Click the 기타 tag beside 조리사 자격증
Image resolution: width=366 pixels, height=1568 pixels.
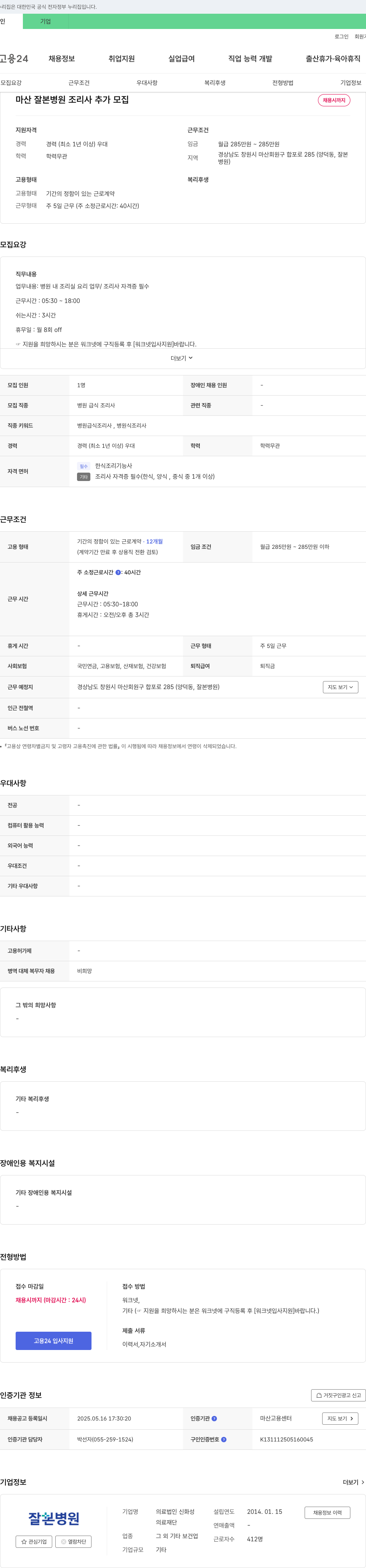[84, 476]
